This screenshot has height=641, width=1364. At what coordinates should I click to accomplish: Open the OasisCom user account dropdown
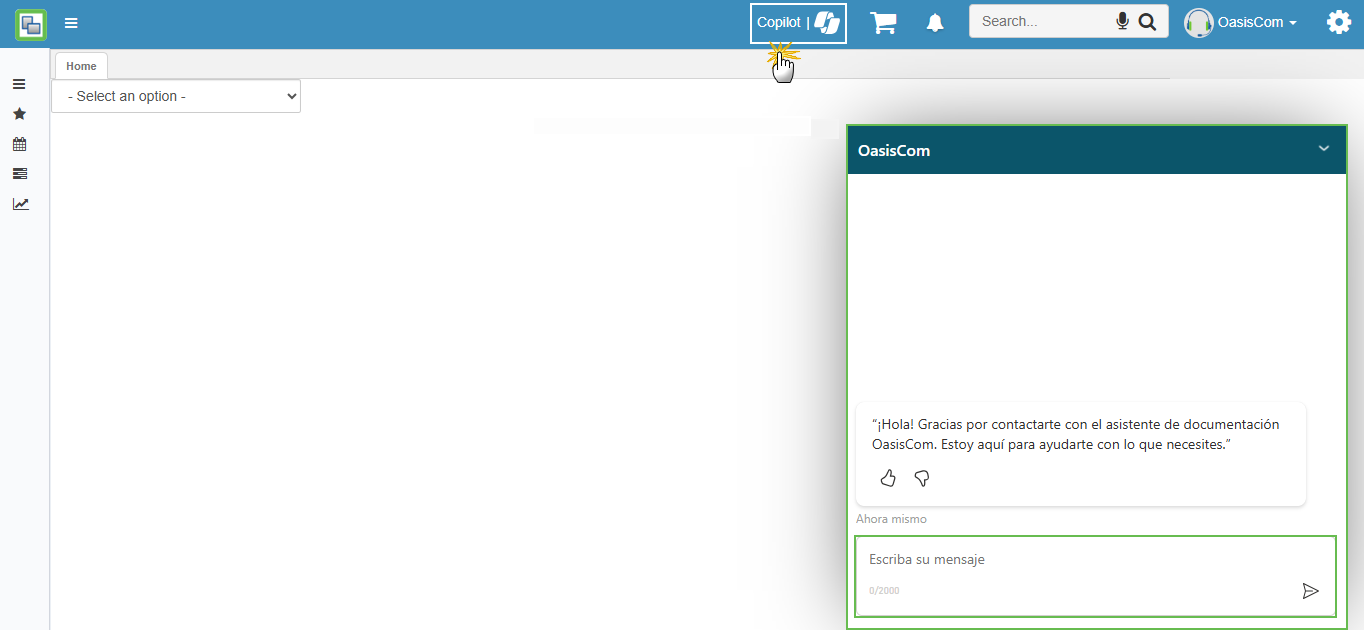(1241, 22)
